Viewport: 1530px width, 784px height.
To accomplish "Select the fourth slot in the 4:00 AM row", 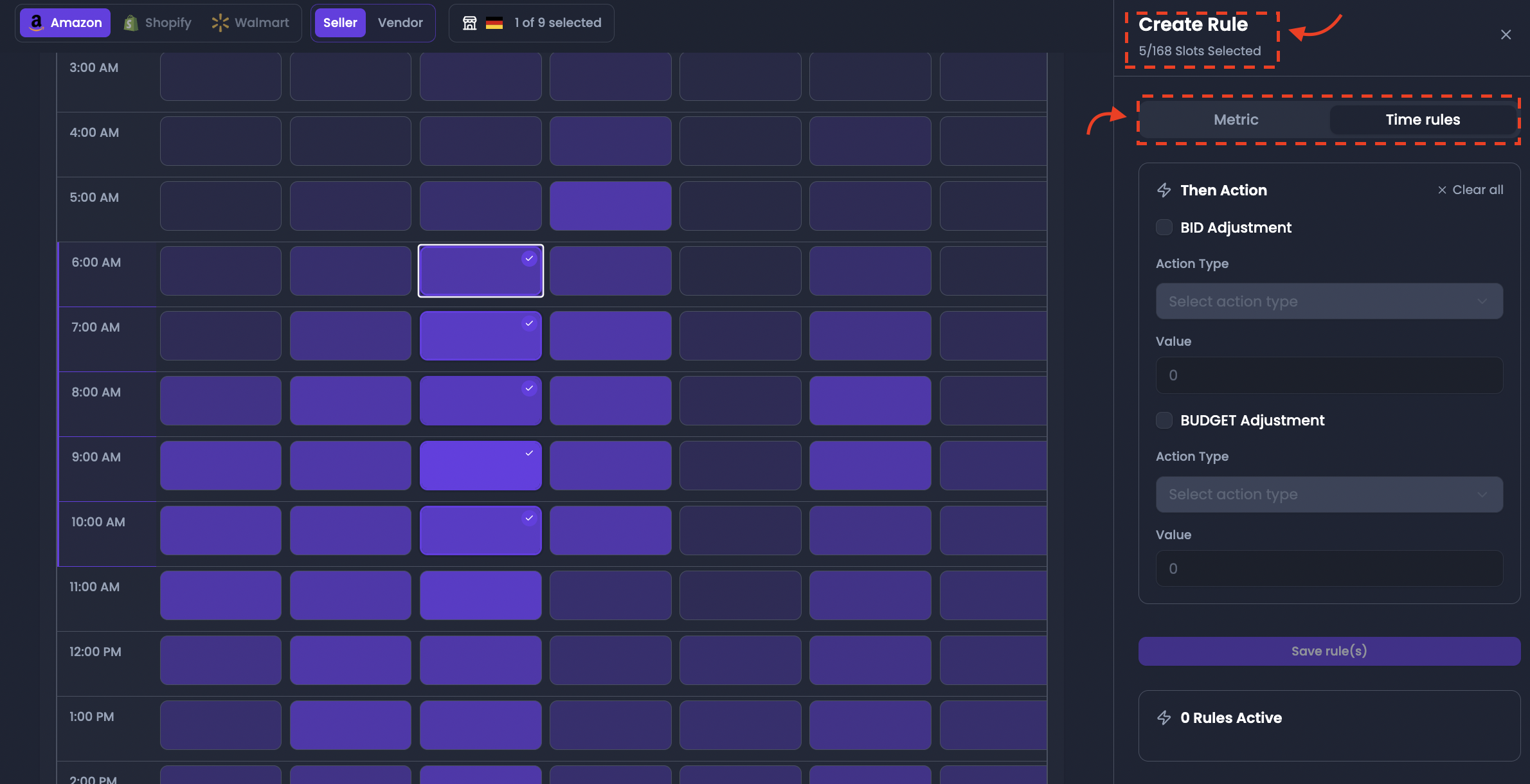I will tap(611, 141).
